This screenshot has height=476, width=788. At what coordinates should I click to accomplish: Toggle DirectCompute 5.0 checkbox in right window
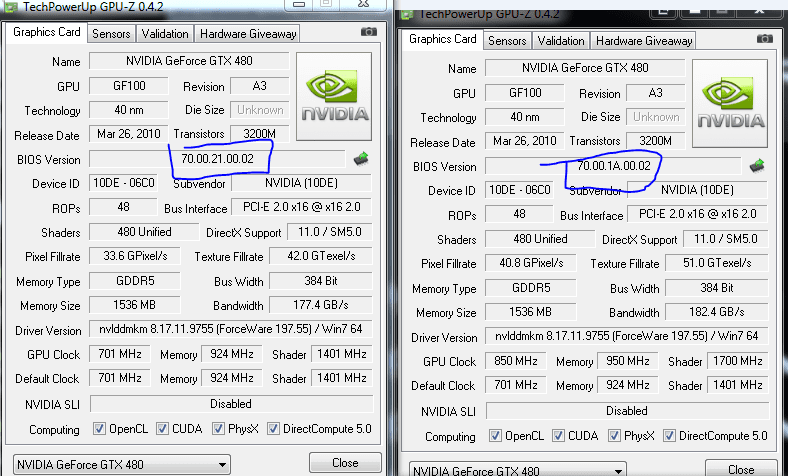pos(669,436)
